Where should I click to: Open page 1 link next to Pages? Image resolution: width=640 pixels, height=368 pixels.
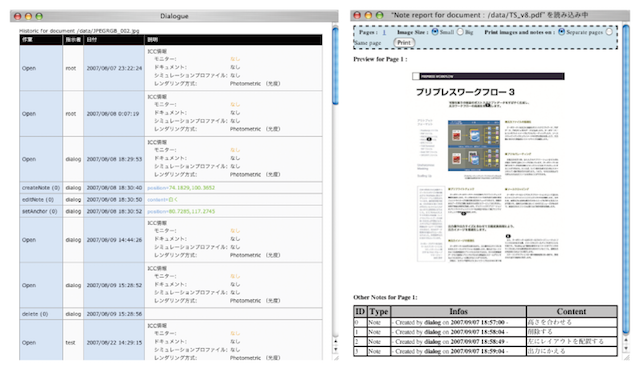tap(384, 32)
